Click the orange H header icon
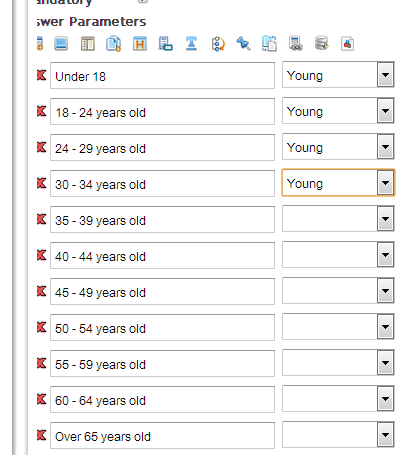 [x=140, y=44]
